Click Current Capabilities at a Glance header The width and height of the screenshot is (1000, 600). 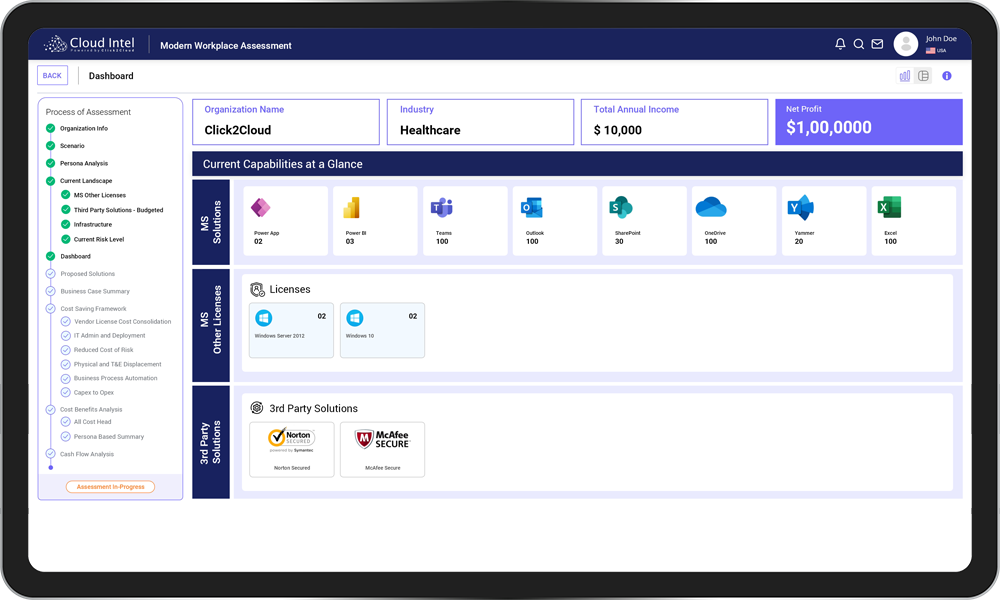pyautogui.click(x=577, y=164)
